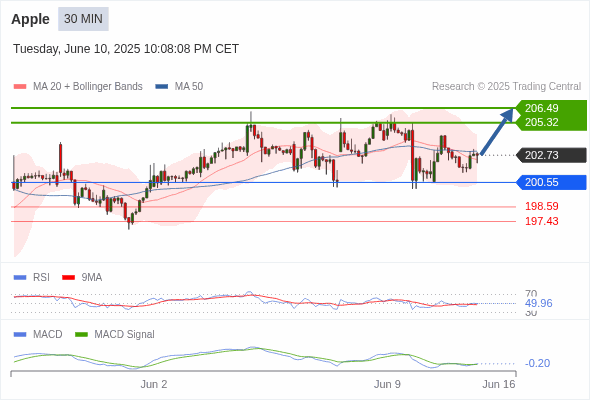Toggle the 9MA red legend entry
The width and height of the screenshot is (590, 400).
[82, 277]
